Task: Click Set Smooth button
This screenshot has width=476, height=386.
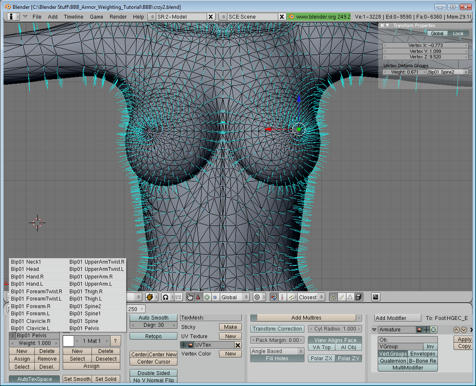Action: 77,379
